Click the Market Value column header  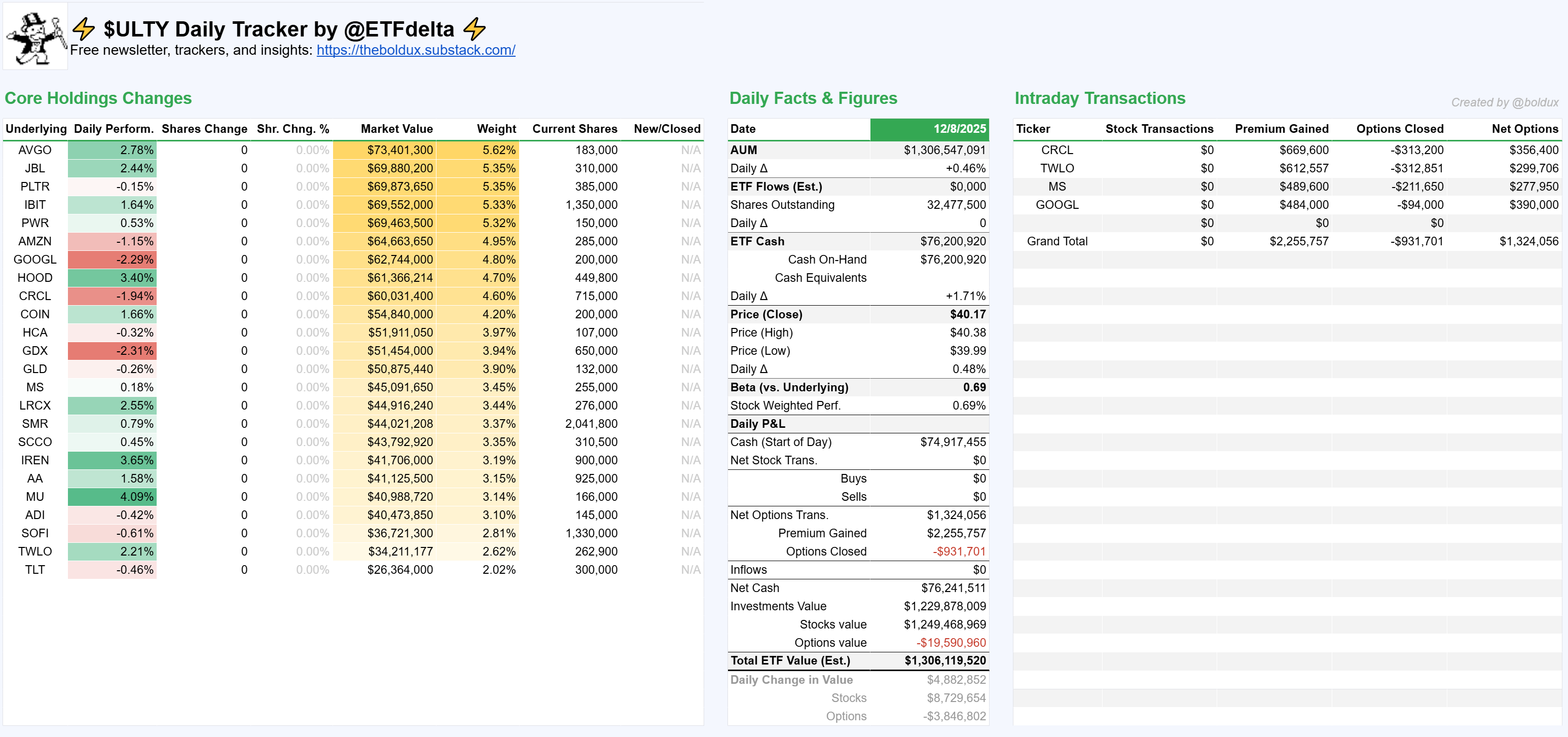point(396,129)
